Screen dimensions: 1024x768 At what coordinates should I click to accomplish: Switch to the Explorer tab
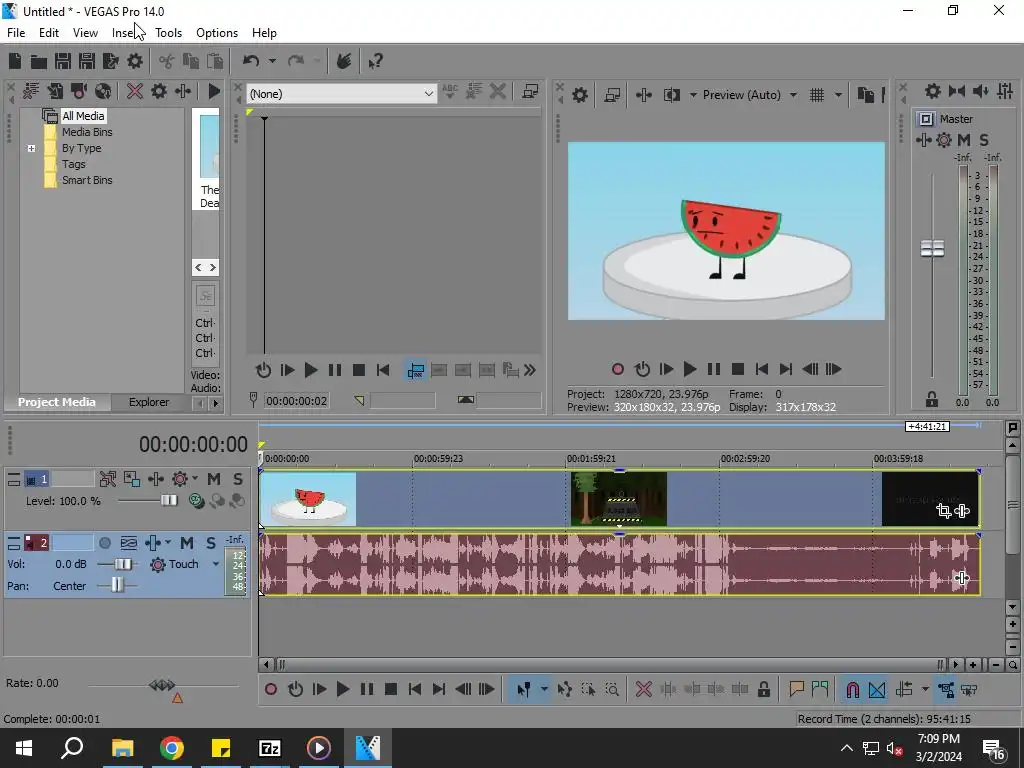[149, 402]
